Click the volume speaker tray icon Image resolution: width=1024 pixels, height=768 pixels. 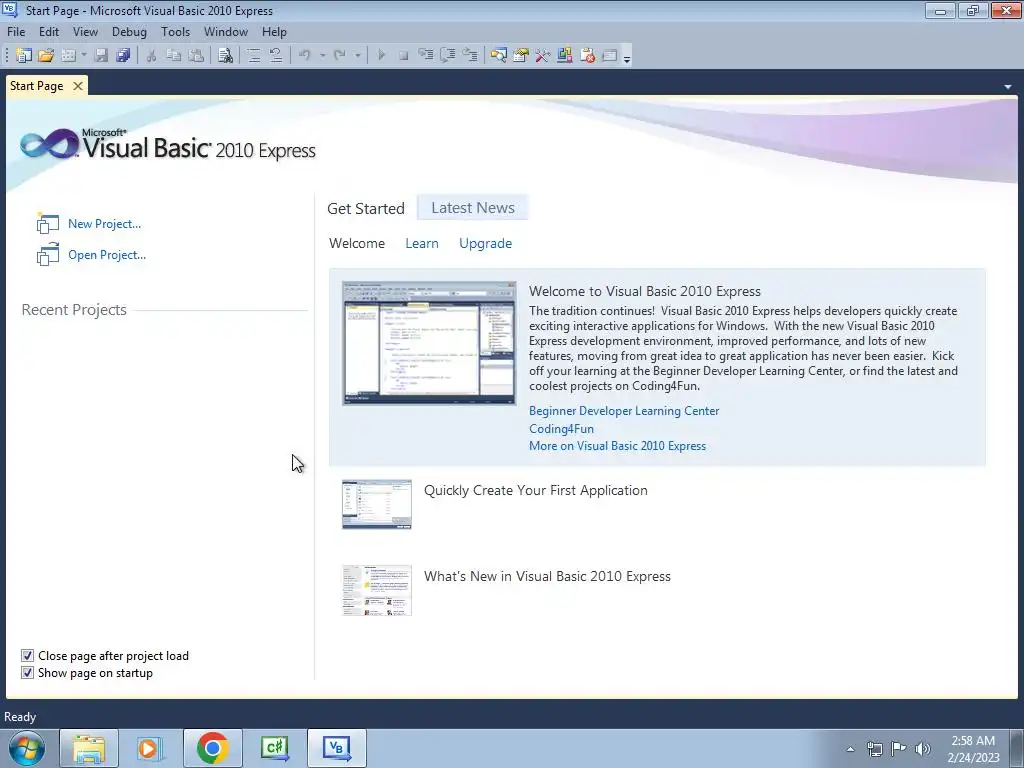tap(923, 749)
